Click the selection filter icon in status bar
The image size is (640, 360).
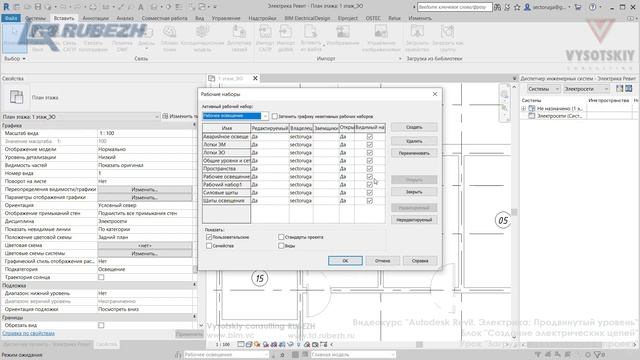[598, 355]
